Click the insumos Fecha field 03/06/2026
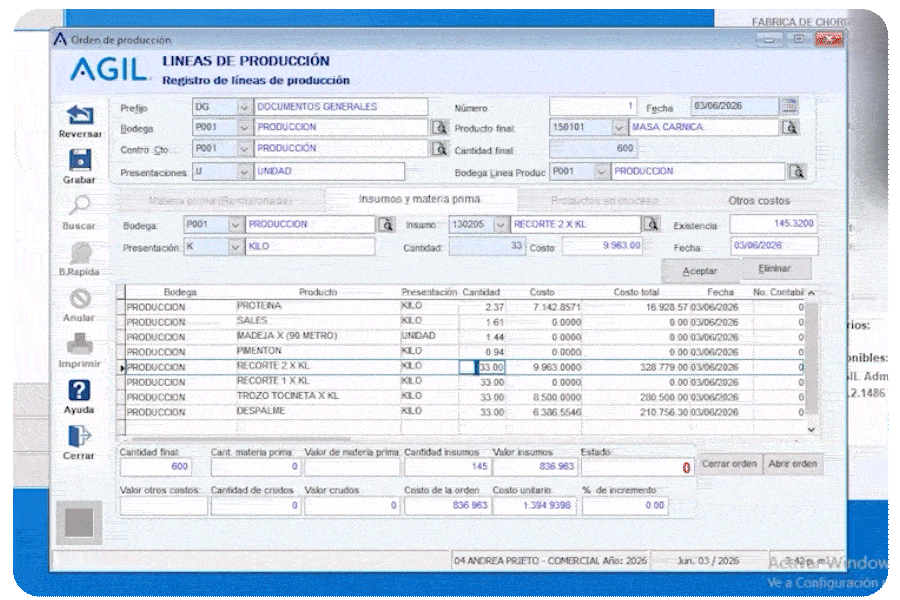Image resolution: width=900 pixels, height=600 pixels. (774, 246)
